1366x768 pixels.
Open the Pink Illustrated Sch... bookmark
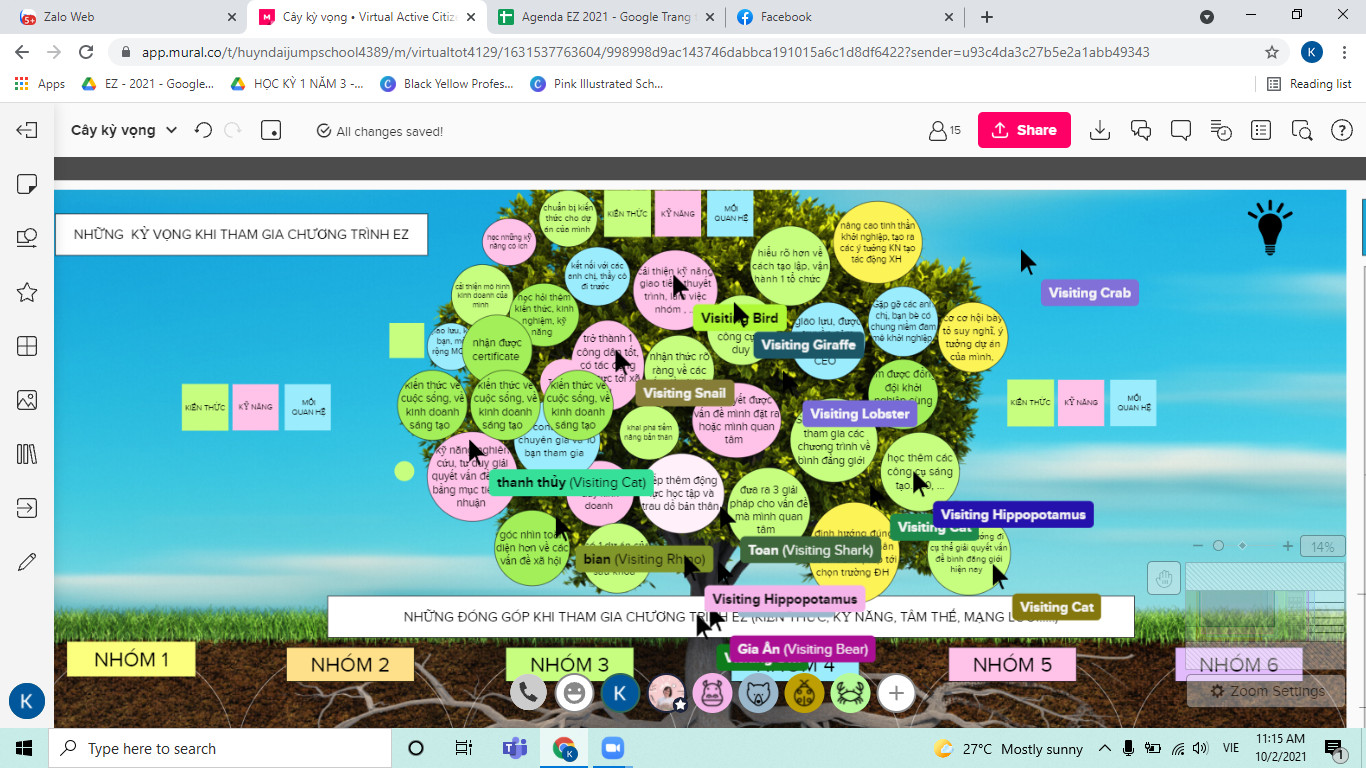(597, 84)
